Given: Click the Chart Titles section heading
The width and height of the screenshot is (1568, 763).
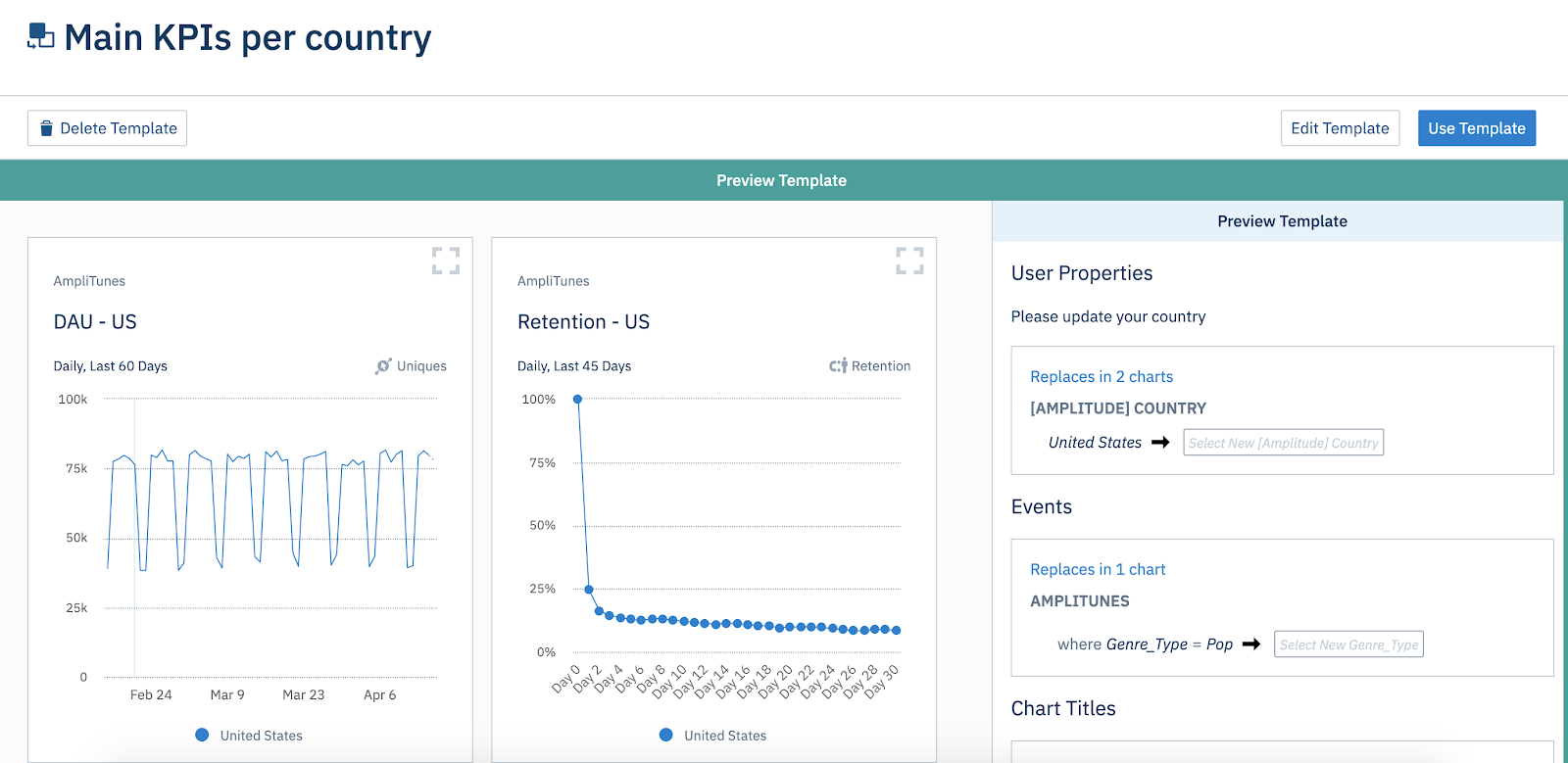Looking at the screenshot, I should pos(1063,708).
